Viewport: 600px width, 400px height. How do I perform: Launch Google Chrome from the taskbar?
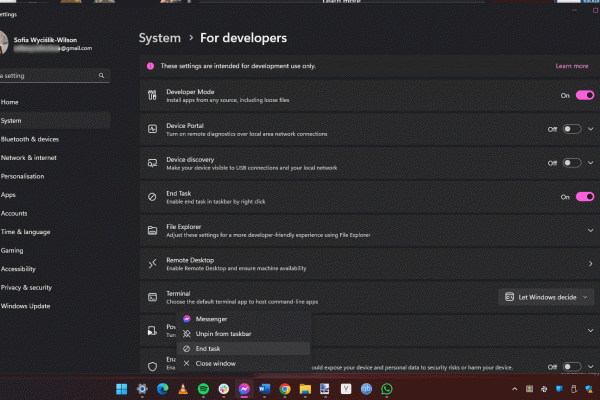coord(285,389)
